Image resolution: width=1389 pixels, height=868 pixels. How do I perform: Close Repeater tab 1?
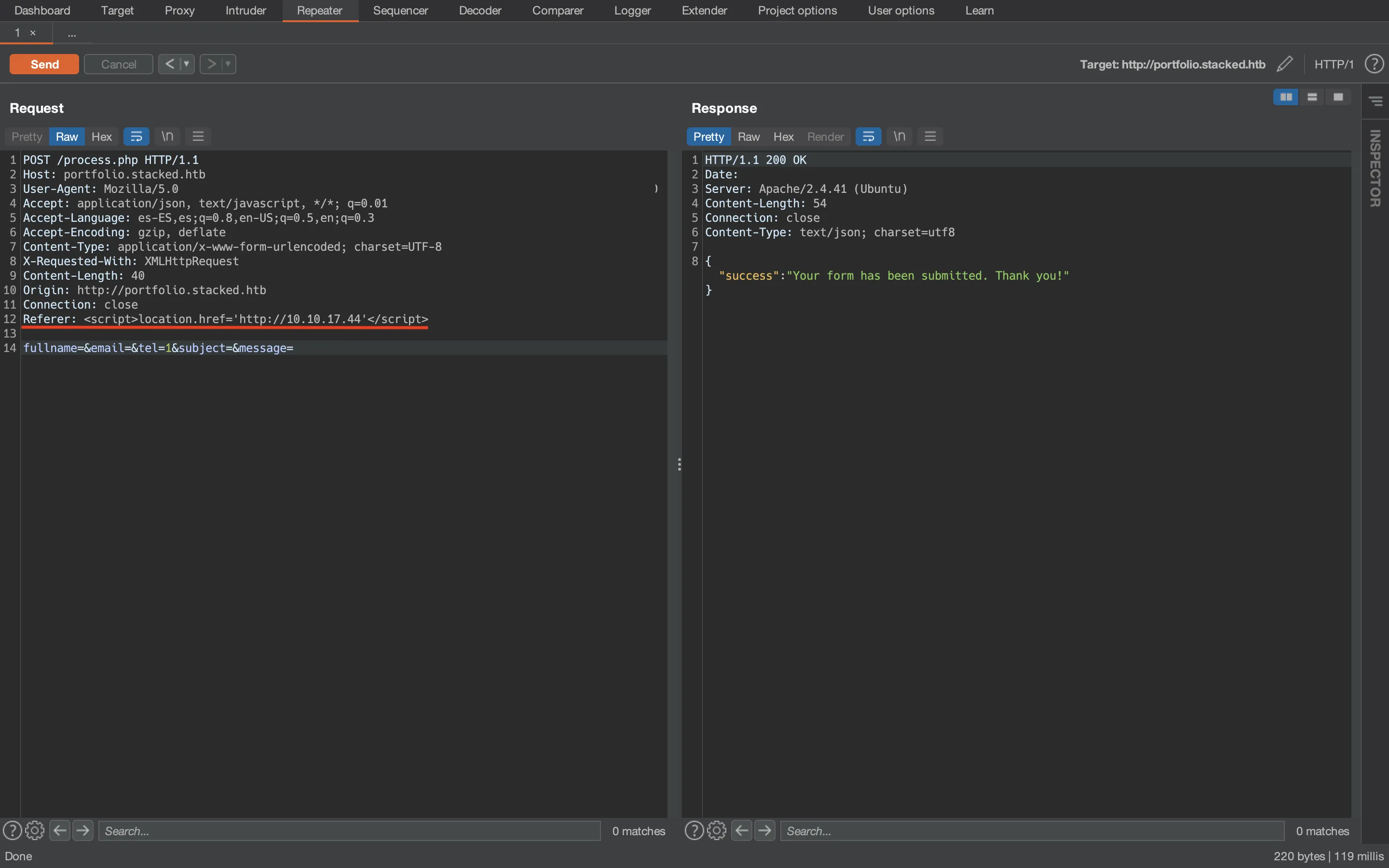[x=33, y=33]
